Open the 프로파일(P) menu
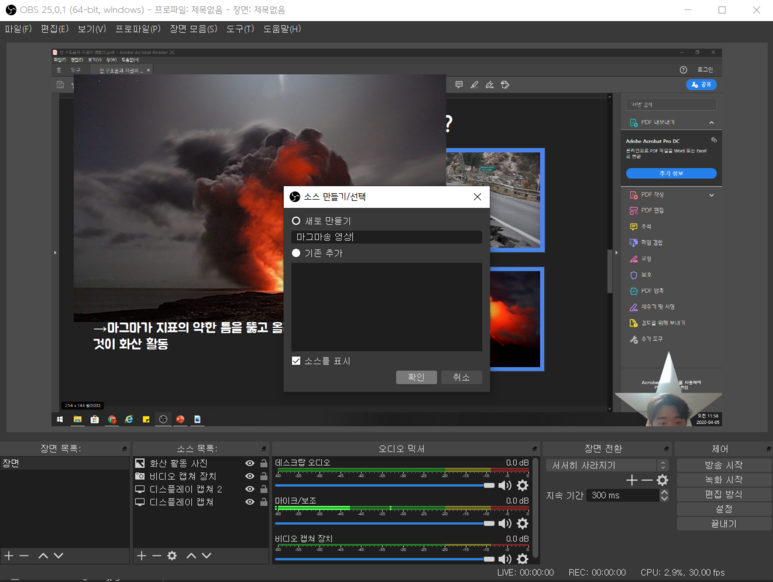Viewport: 773px width, 582px height. [138, 29]
